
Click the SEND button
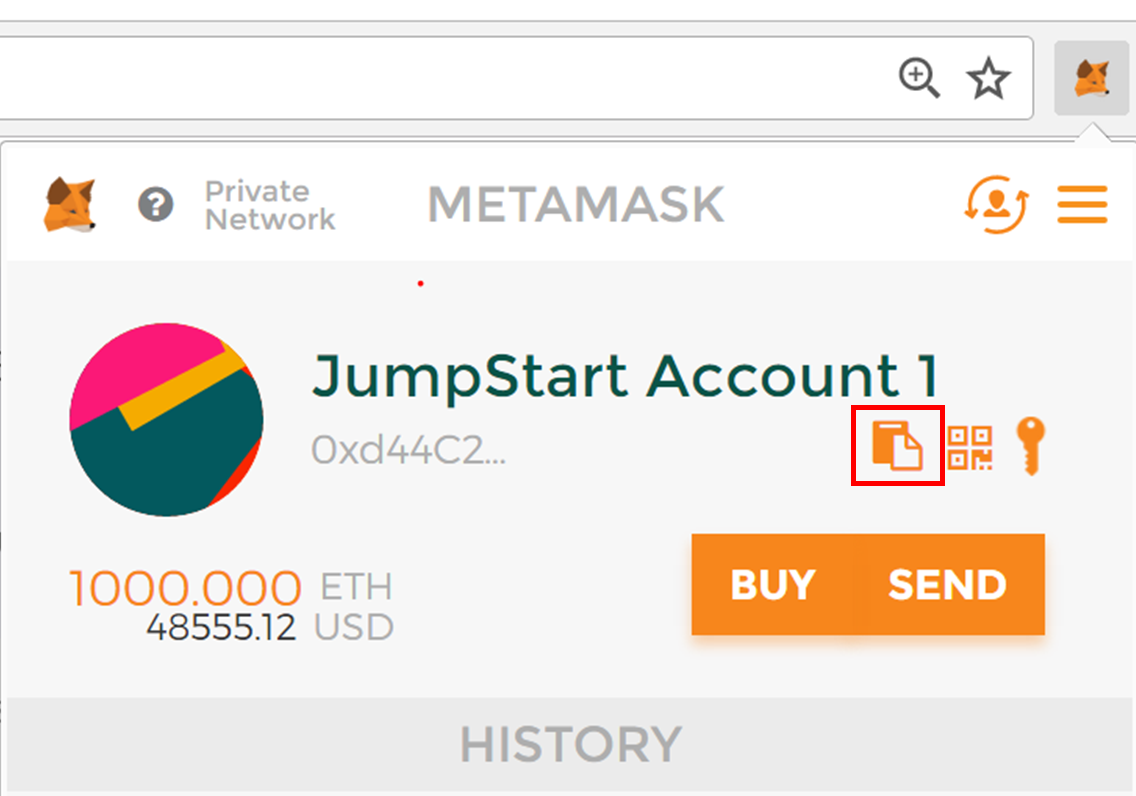(x=948, y=585)
